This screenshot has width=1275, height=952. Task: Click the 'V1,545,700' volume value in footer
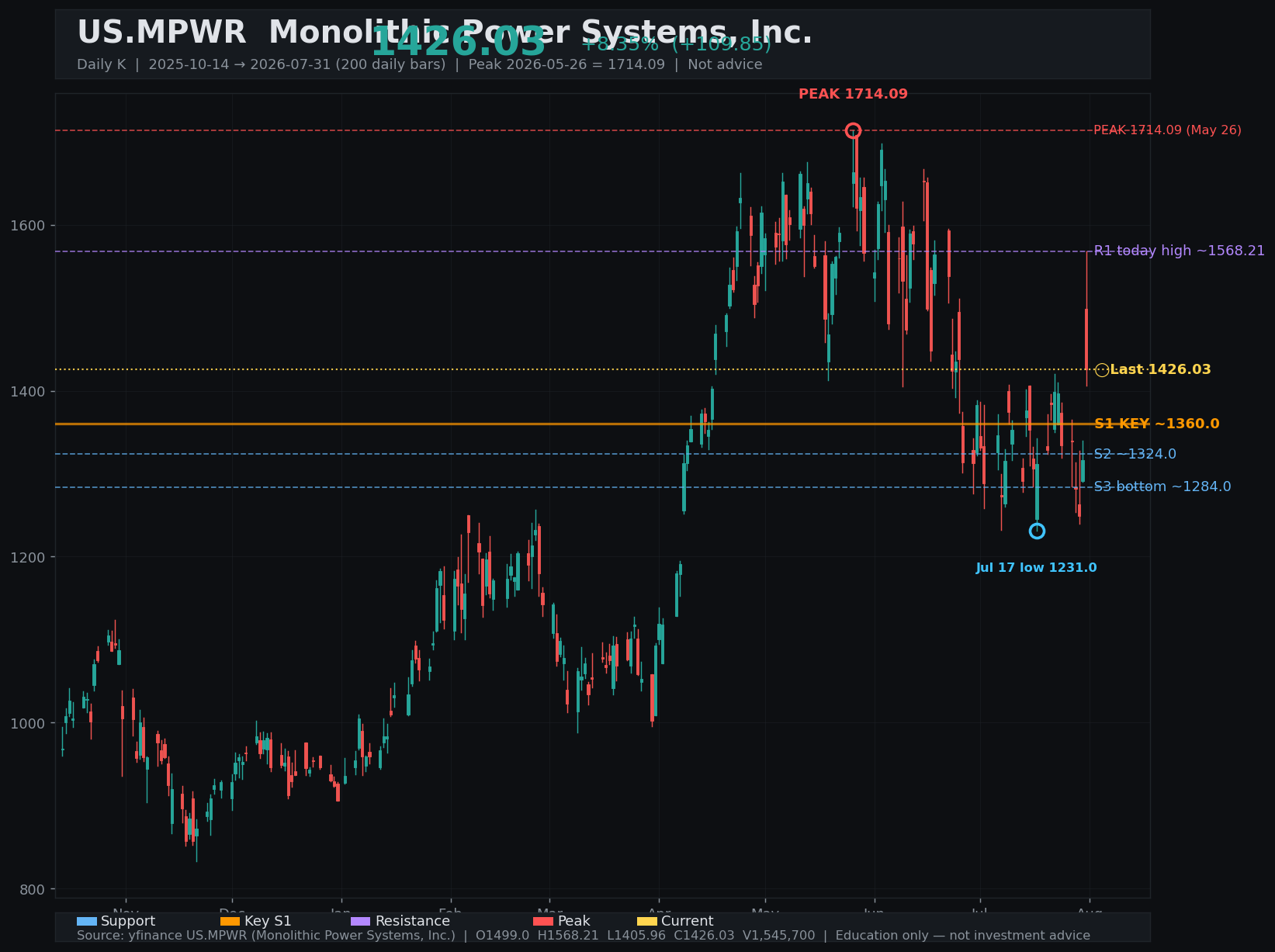tap(779, 936)
